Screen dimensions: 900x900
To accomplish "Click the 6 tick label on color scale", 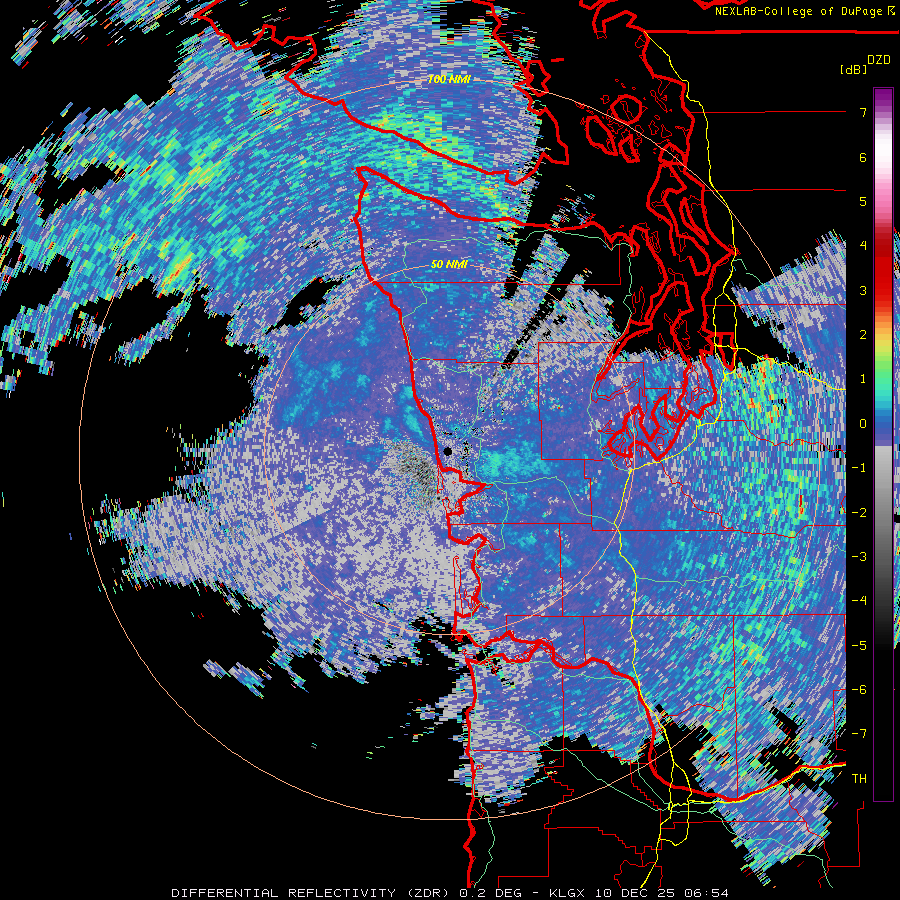I will point(863,157).
